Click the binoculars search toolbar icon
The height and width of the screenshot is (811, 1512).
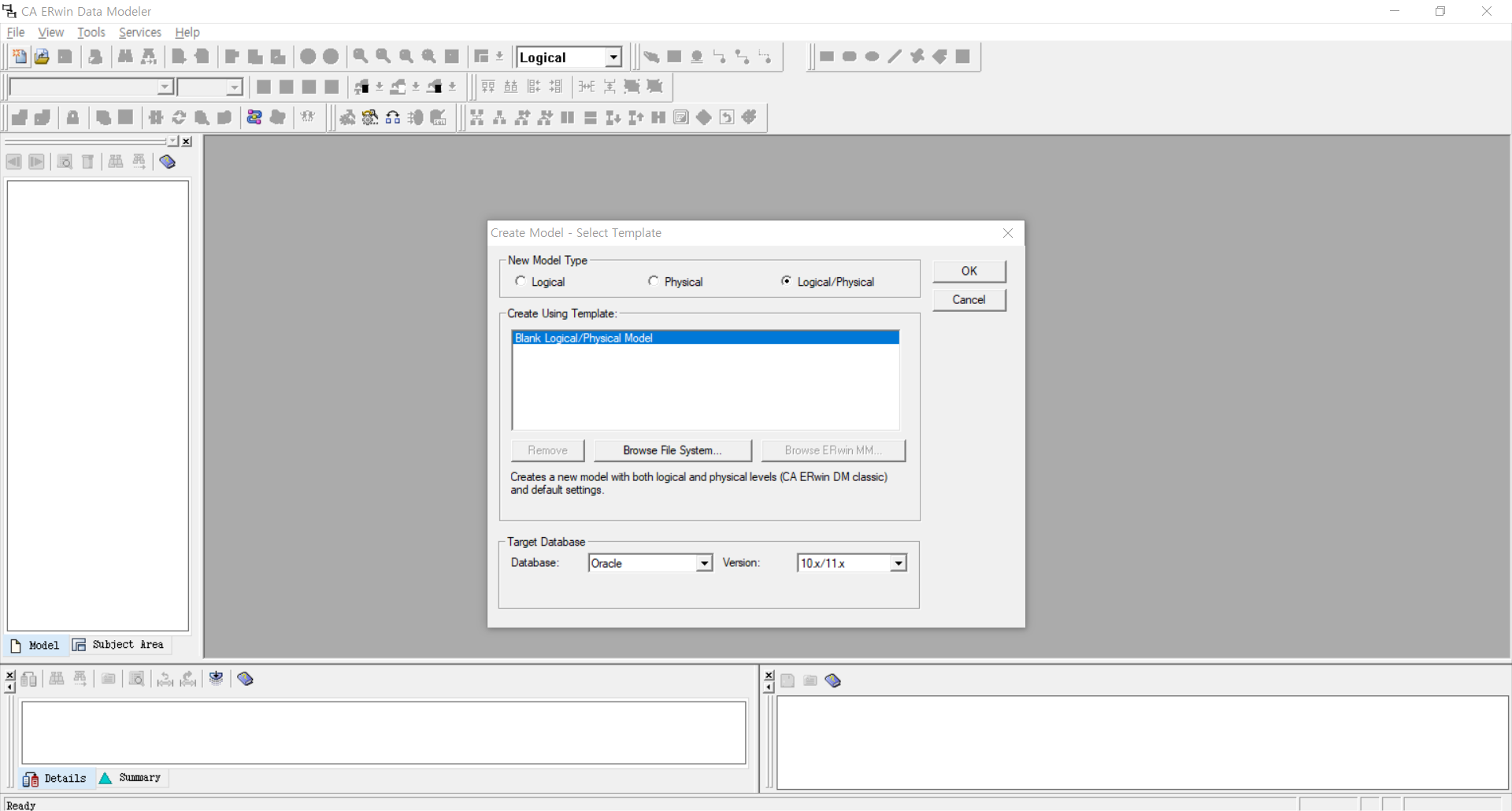pos(125,56)
